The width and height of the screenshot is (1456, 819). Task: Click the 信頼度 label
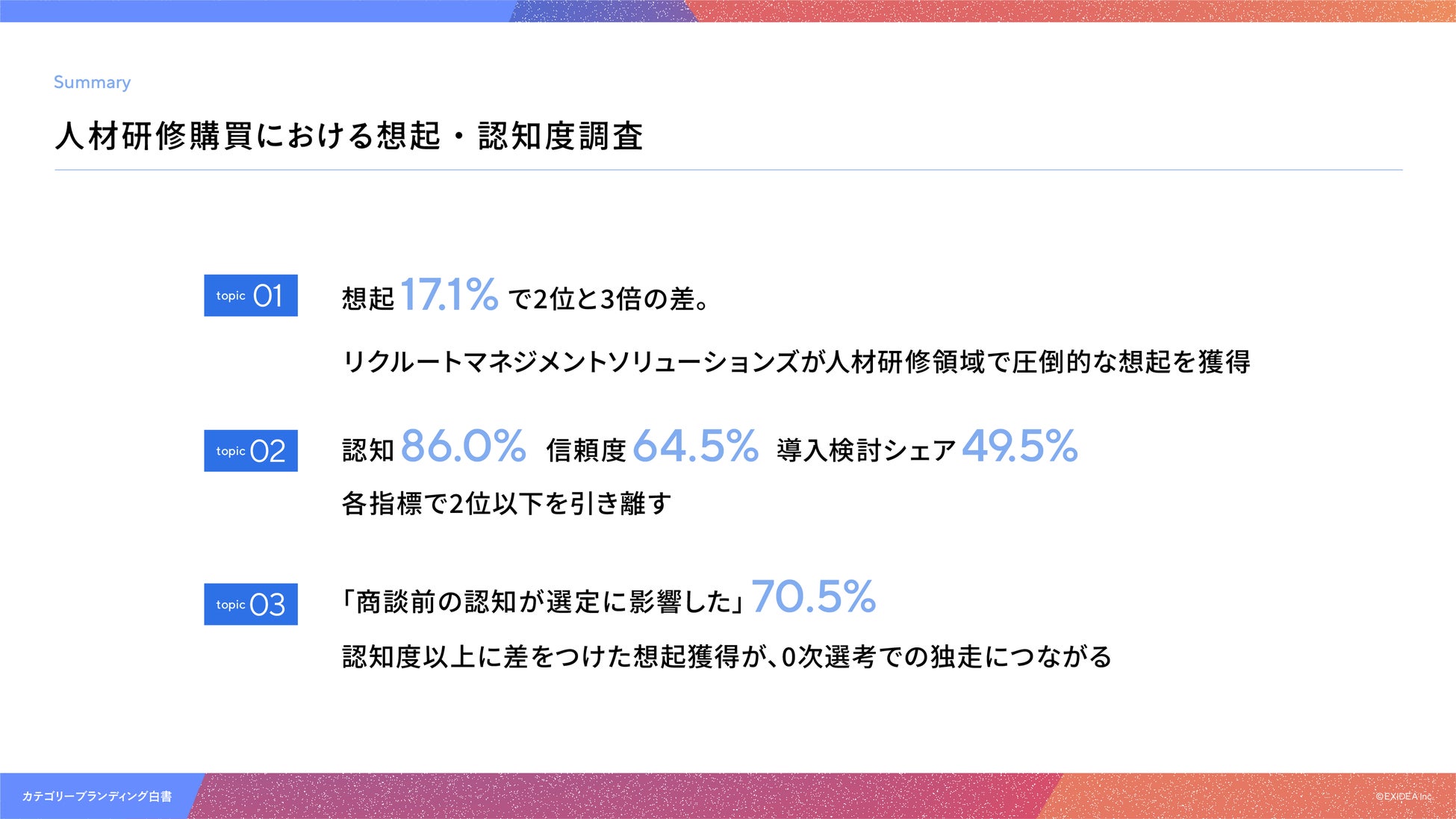point(585,450)
